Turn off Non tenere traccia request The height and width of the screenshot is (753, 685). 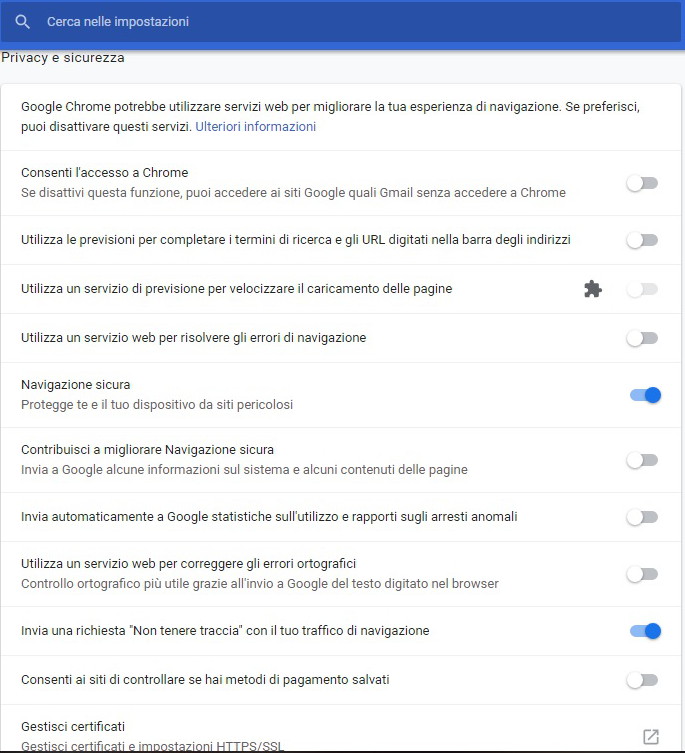click(x=645, y=631)
